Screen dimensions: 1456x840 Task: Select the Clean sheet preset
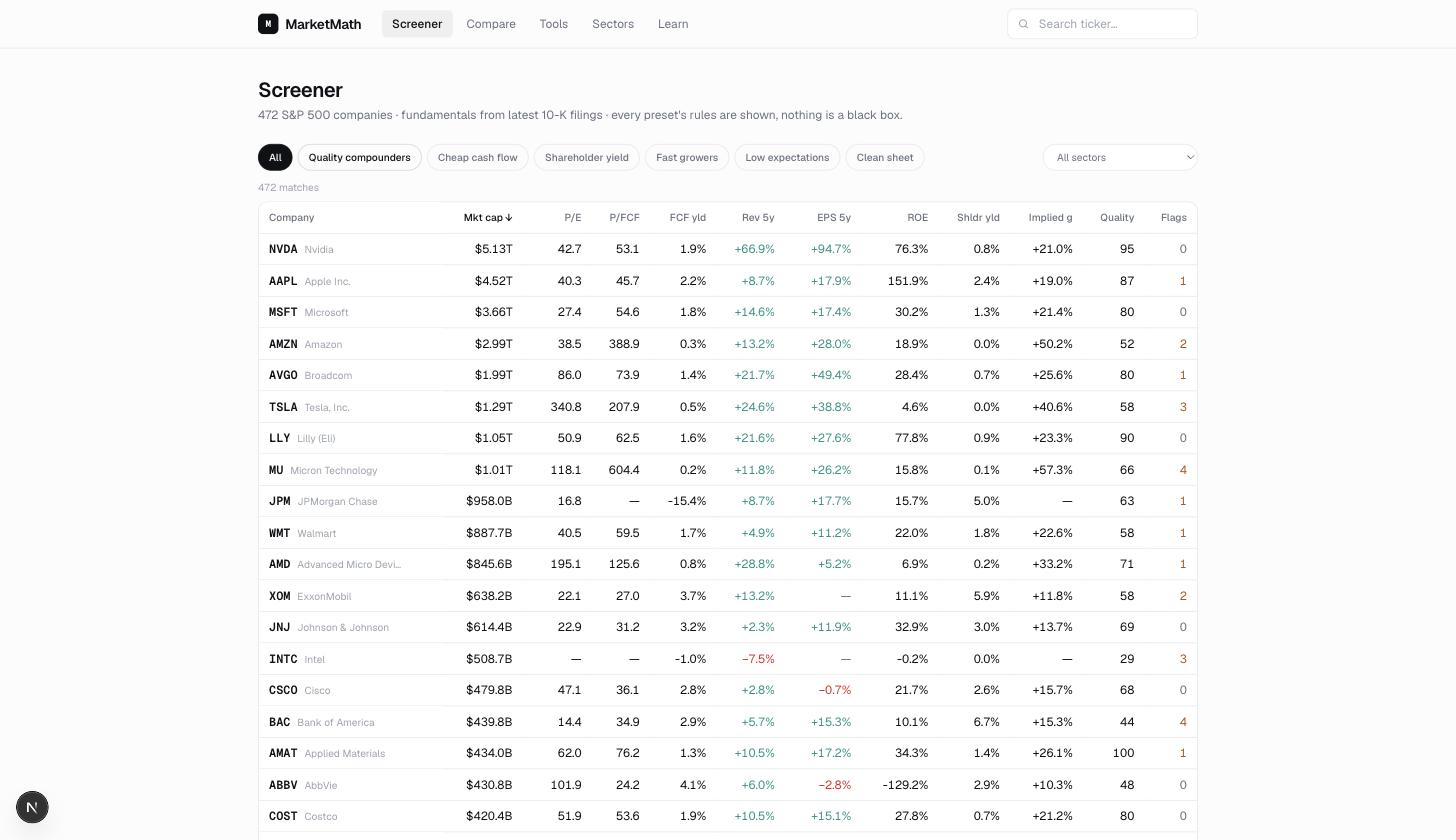click(x=885, y=157)
